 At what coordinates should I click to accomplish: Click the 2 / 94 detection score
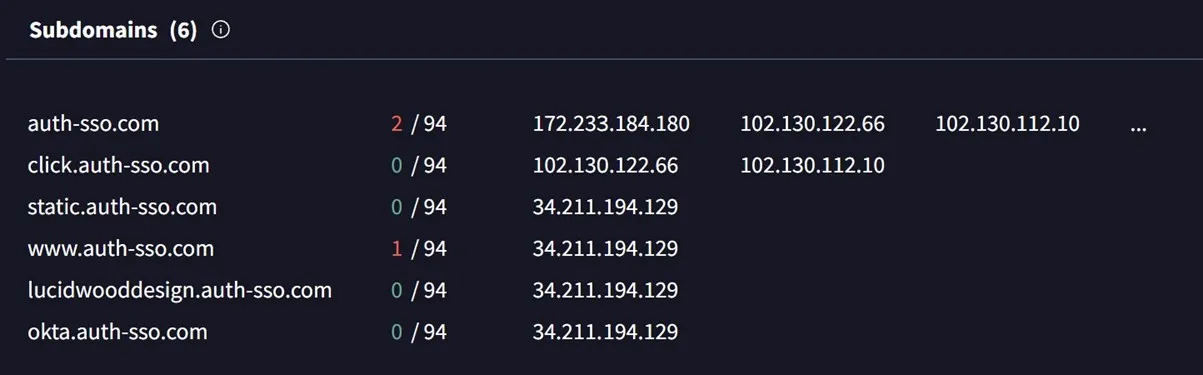pyautogui.click(x=419, y=124)
